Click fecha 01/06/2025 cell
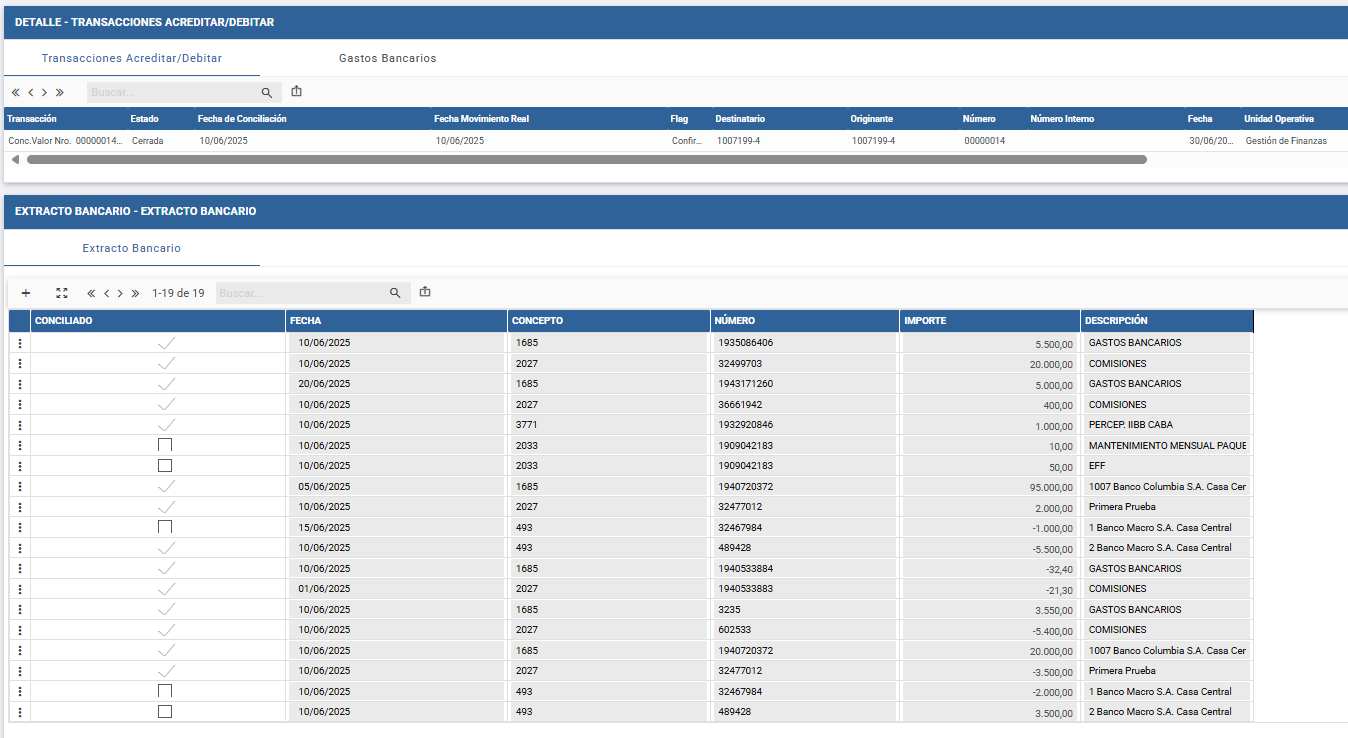The width and height of the screenshot is (1348, 738). [x=397, y=589]
